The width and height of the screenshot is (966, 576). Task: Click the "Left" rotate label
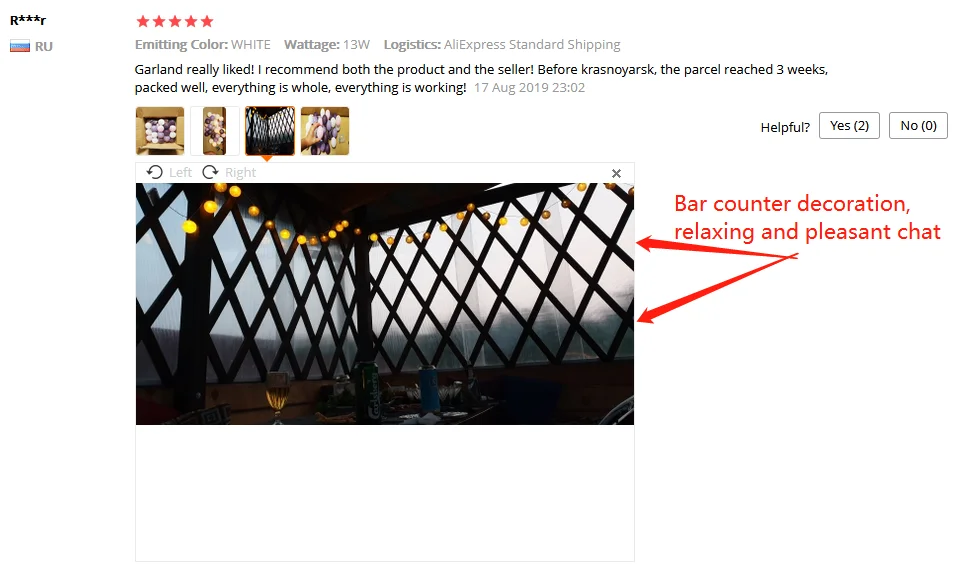pos(181,173)
